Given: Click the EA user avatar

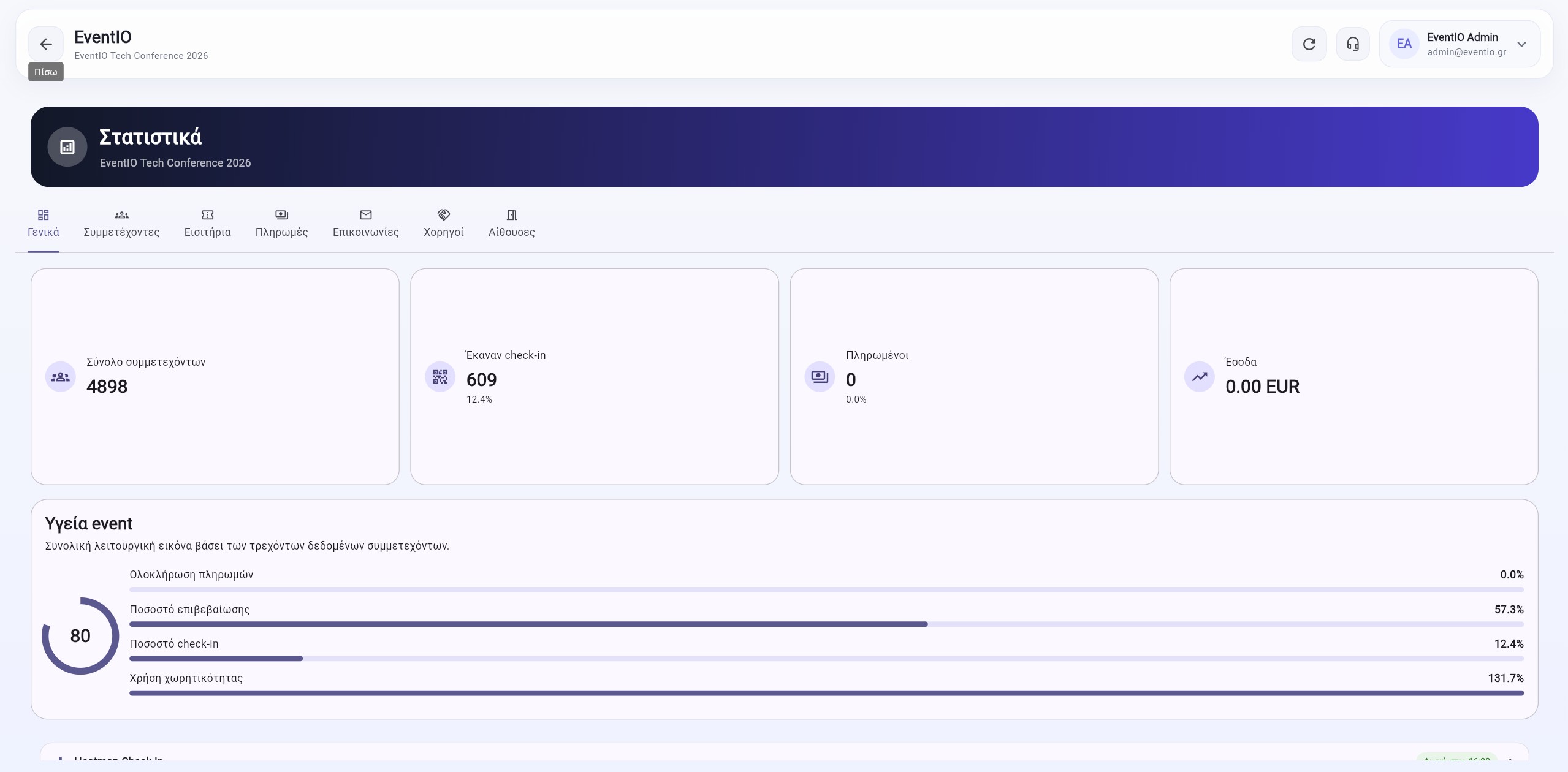Looking at the screenshot, I should tap(1404, 44).
